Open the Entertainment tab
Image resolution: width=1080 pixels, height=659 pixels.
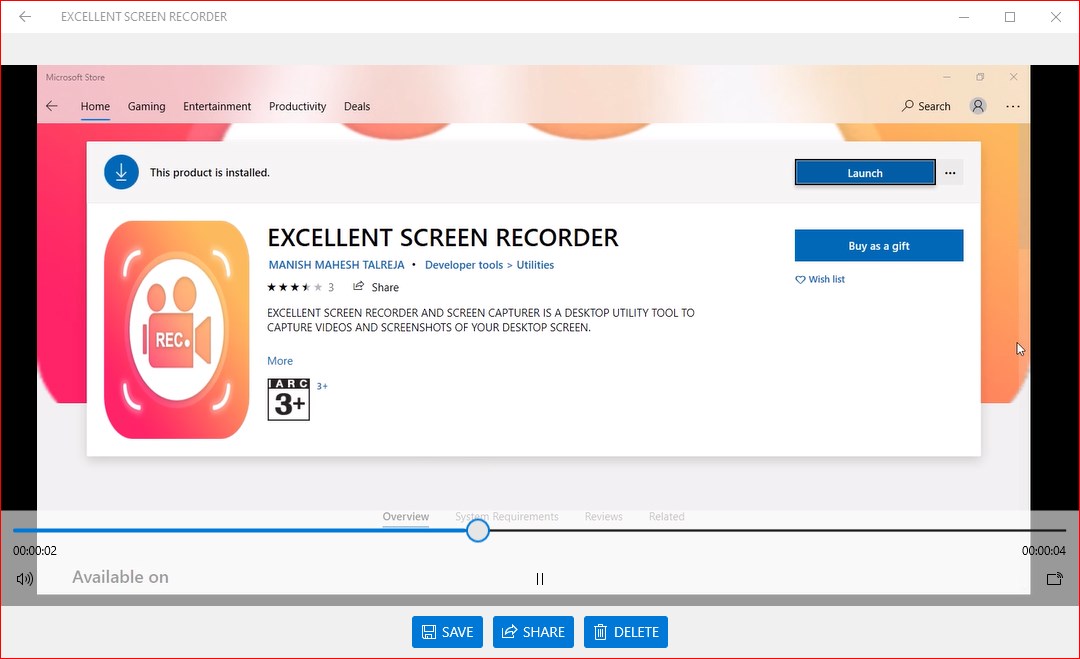point(217,106)
